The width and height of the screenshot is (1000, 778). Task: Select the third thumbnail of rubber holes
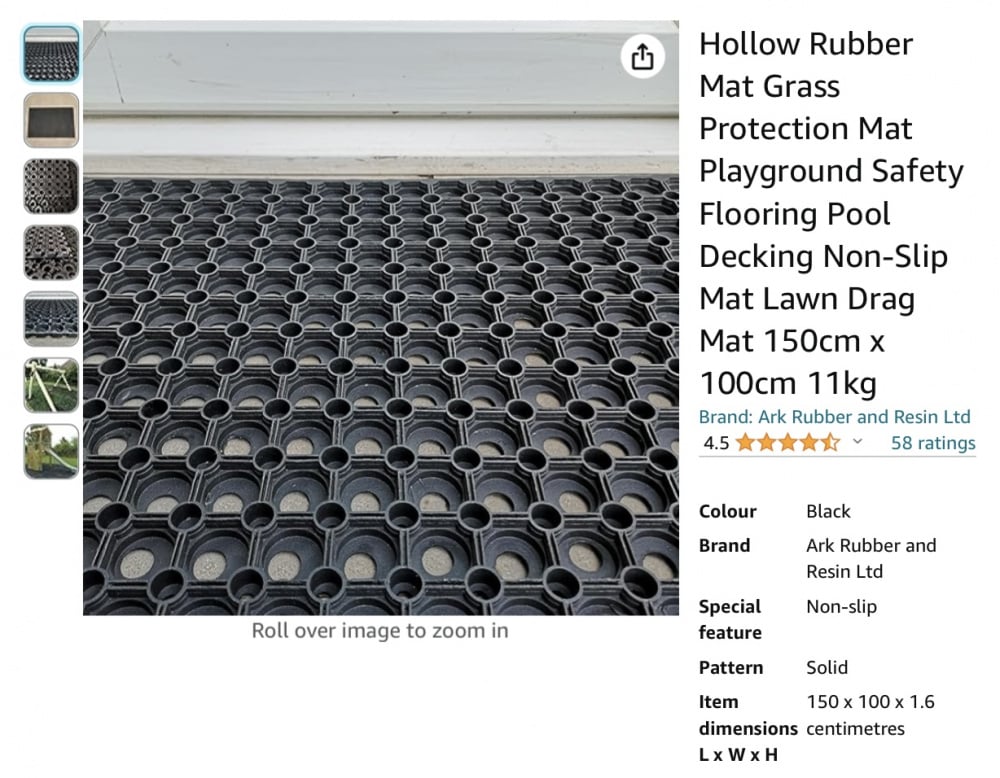pyautogui.click(x=51, y=187)
